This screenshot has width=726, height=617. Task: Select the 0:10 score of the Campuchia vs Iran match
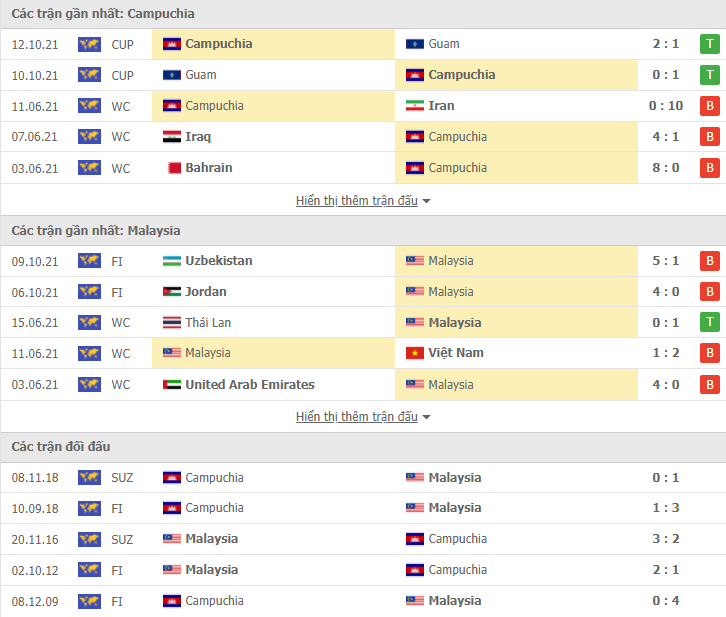click(665, 106)
